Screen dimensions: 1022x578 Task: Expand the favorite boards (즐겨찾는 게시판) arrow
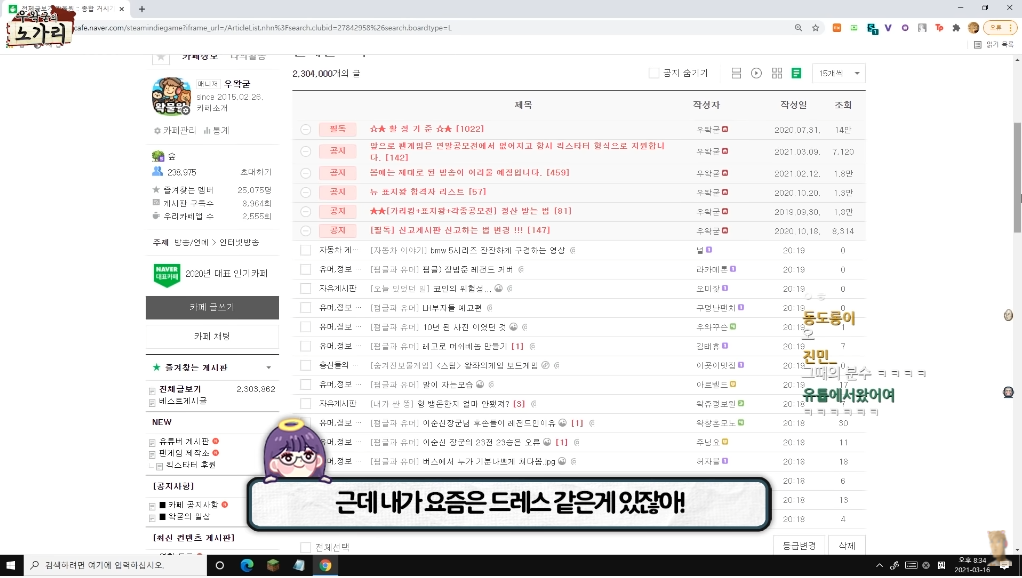(x=269, y=368)
